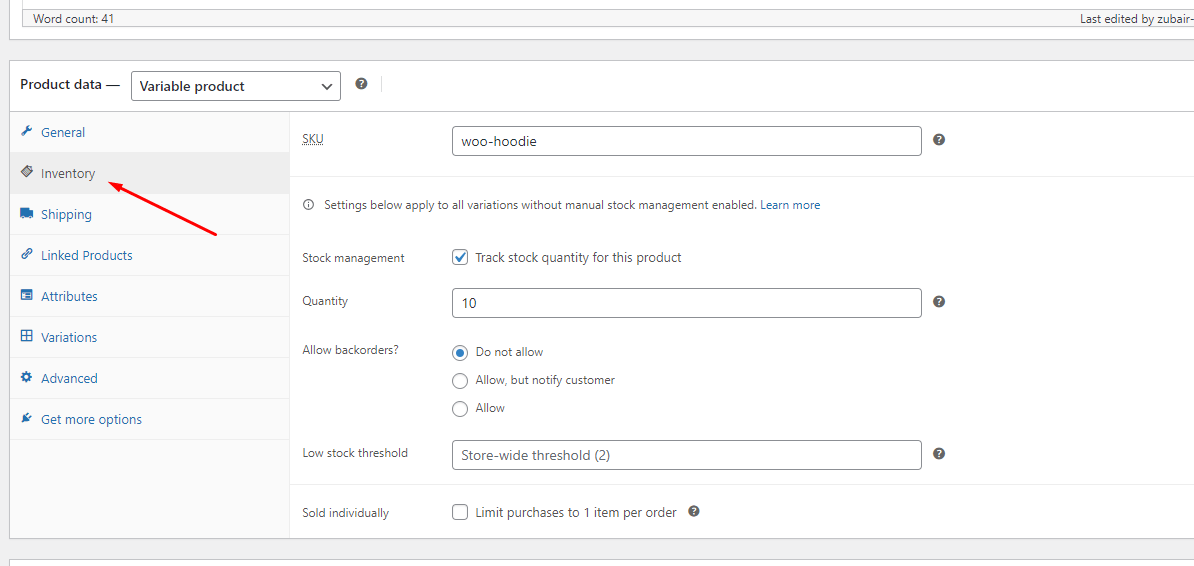Click the SKU text field
The height and width of the screenshot is (566, 1194).
[686, 141]
